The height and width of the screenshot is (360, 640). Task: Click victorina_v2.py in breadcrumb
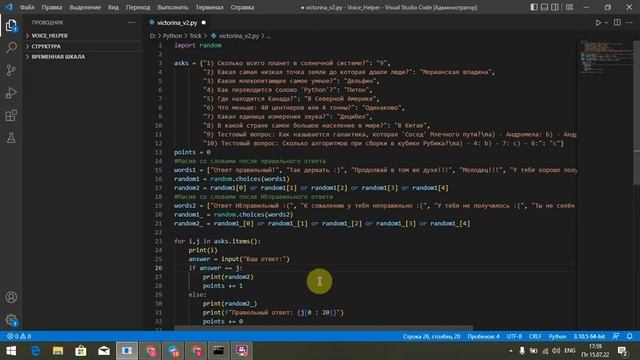(238, 36)
